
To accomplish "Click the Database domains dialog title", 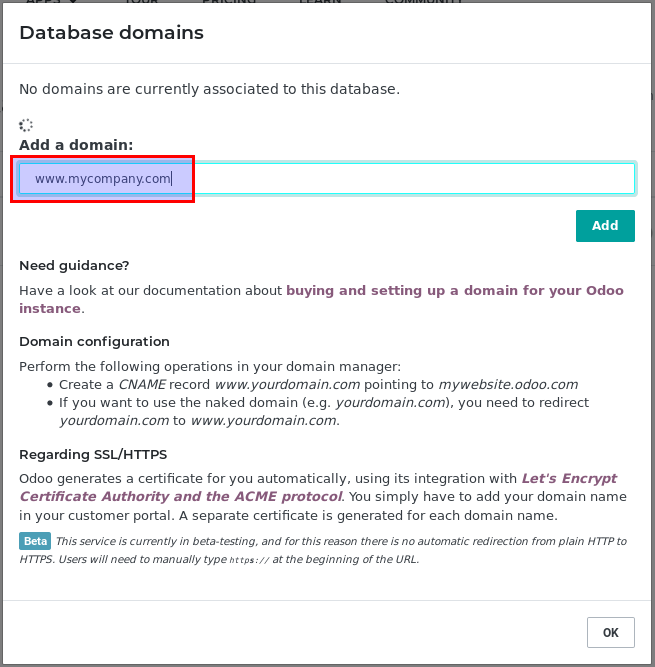I will point(111,33).
